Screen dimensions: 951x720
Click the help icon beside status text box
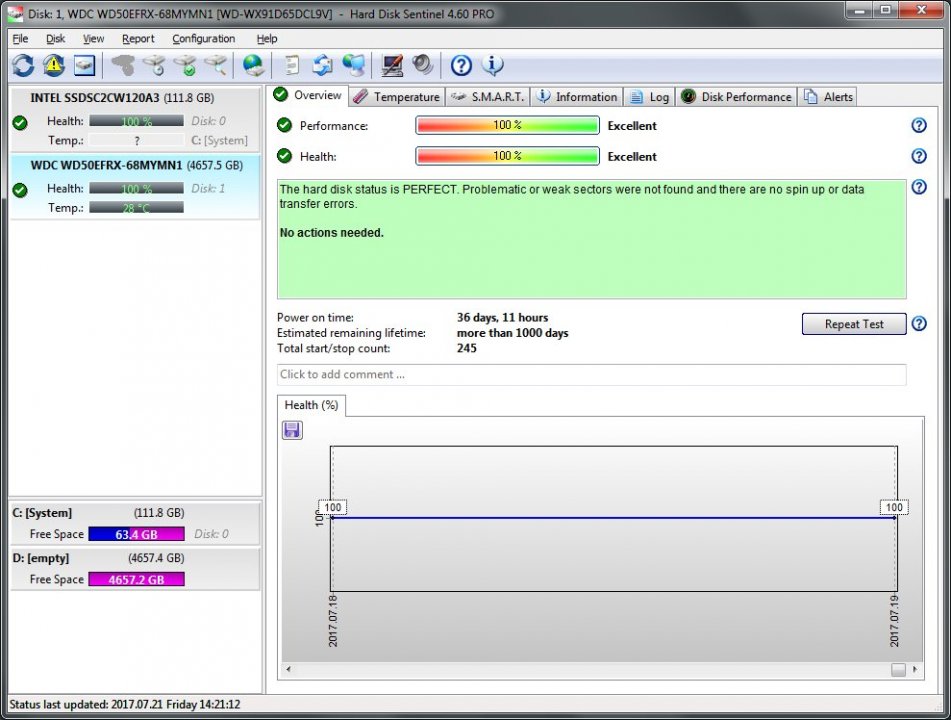[x=919, y=187]
